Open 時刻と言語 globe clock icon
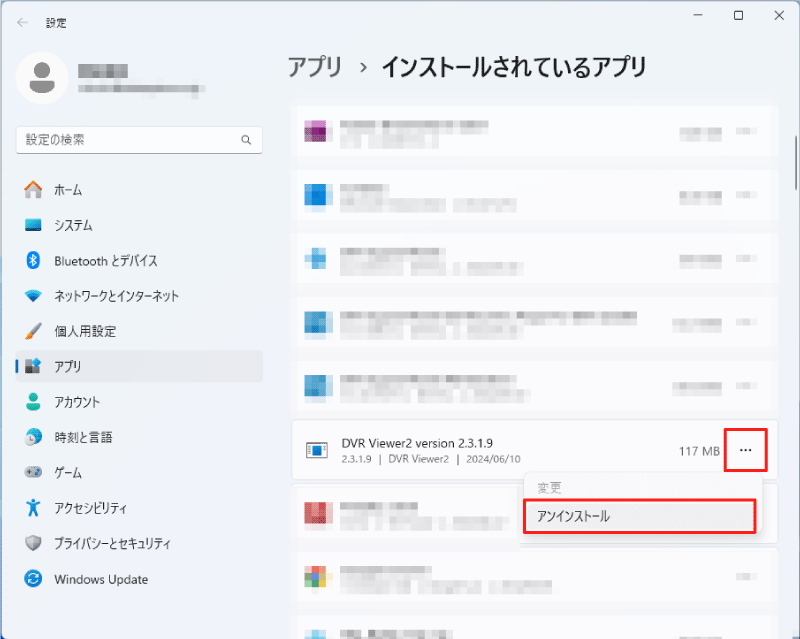 [34, 437]
